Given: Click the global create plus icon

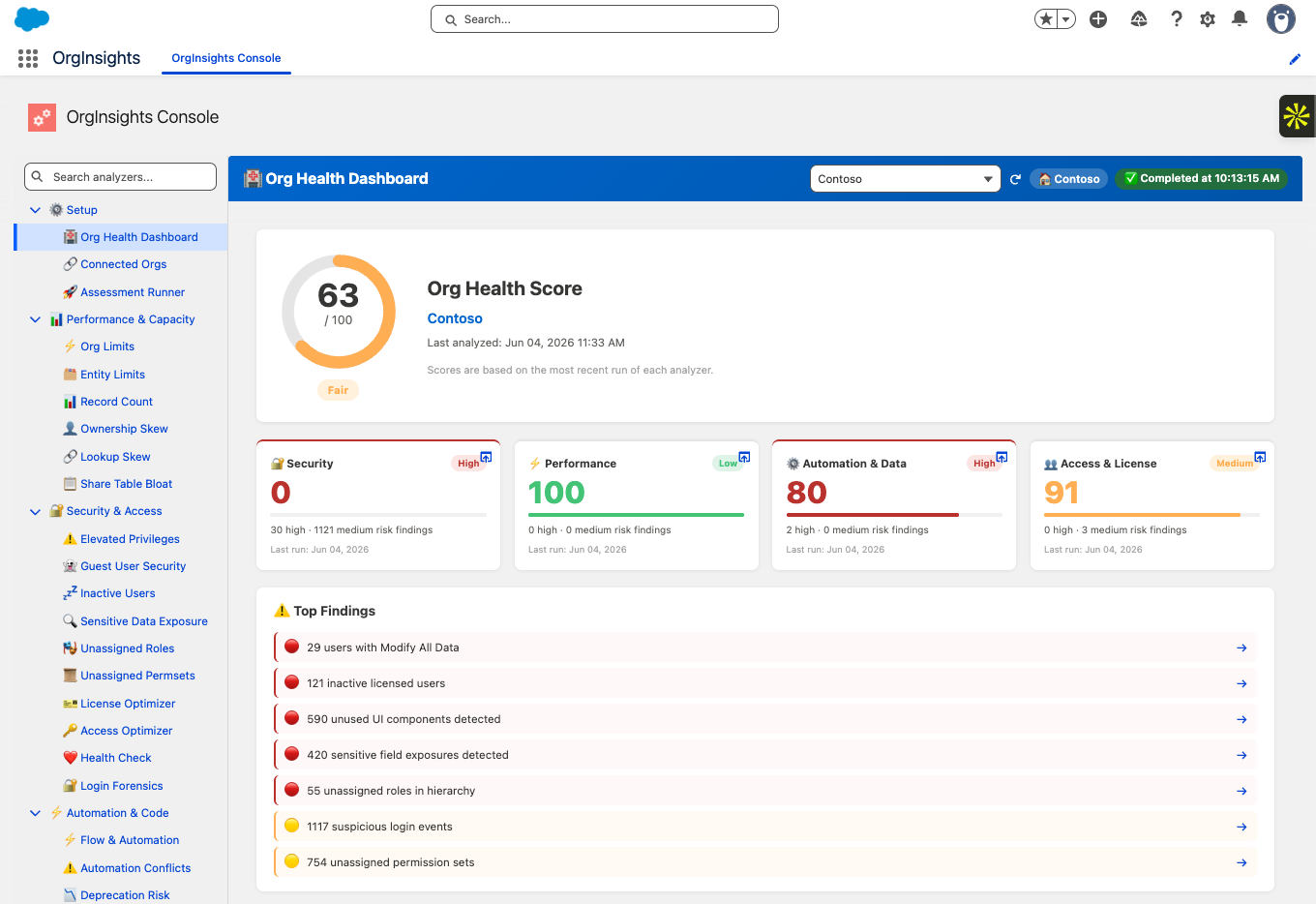Looking at the screenshot, I should tap(1098, 19).
